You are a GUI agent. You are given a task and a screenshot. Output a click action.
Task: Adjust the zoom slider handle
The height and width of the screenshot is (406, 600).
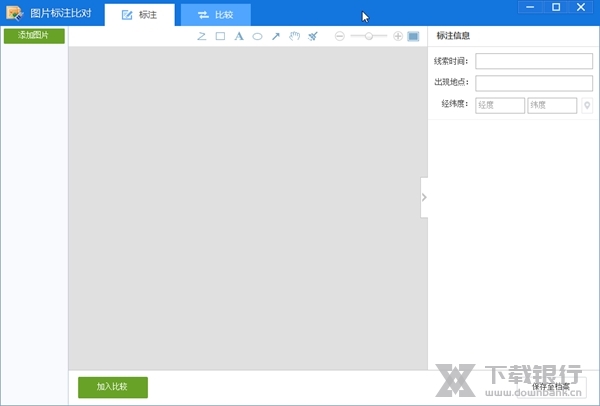[370, 36]
